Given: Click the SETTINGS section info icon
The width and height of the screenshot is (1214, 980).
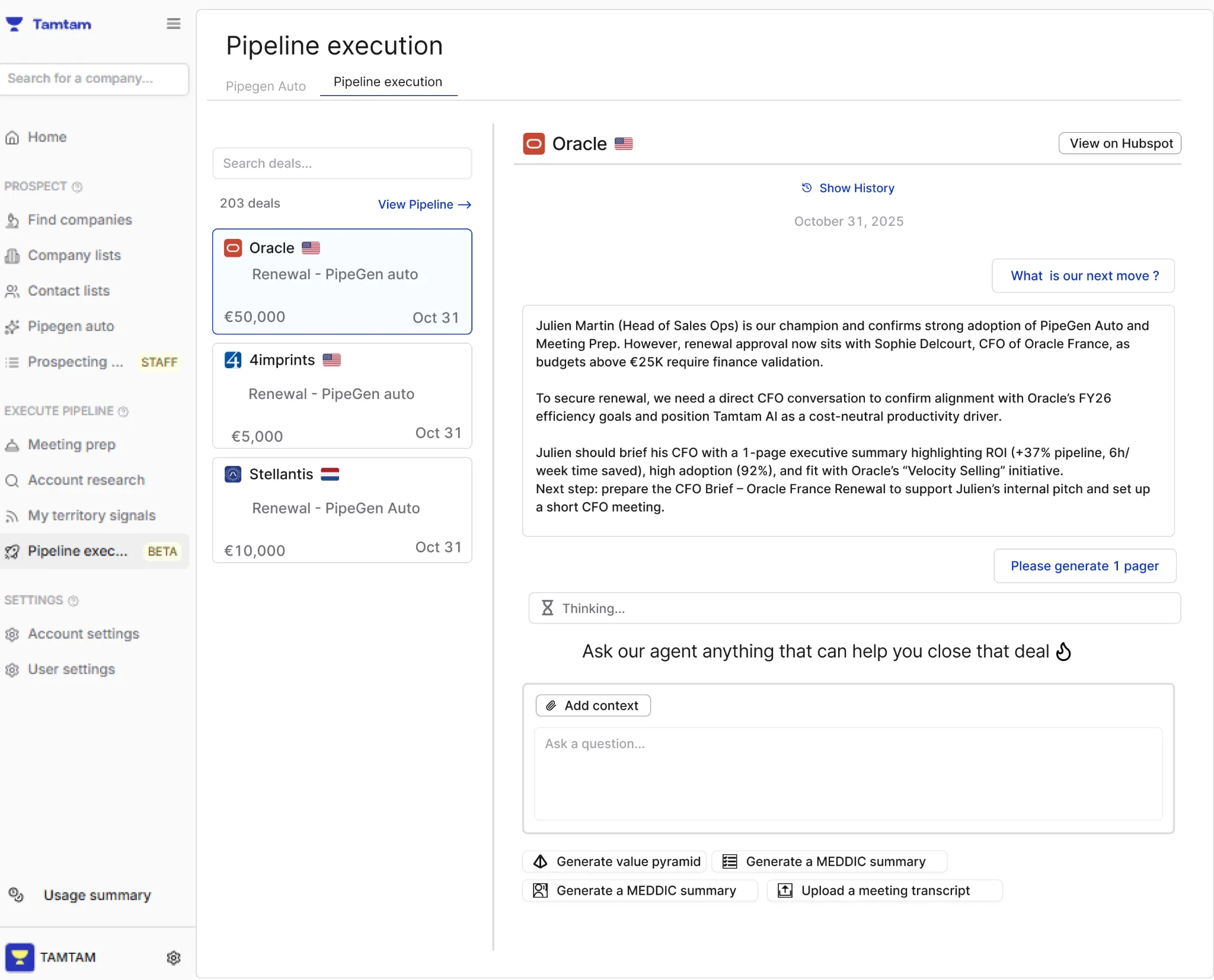Looking at the screenshot, I should [74, 601].
